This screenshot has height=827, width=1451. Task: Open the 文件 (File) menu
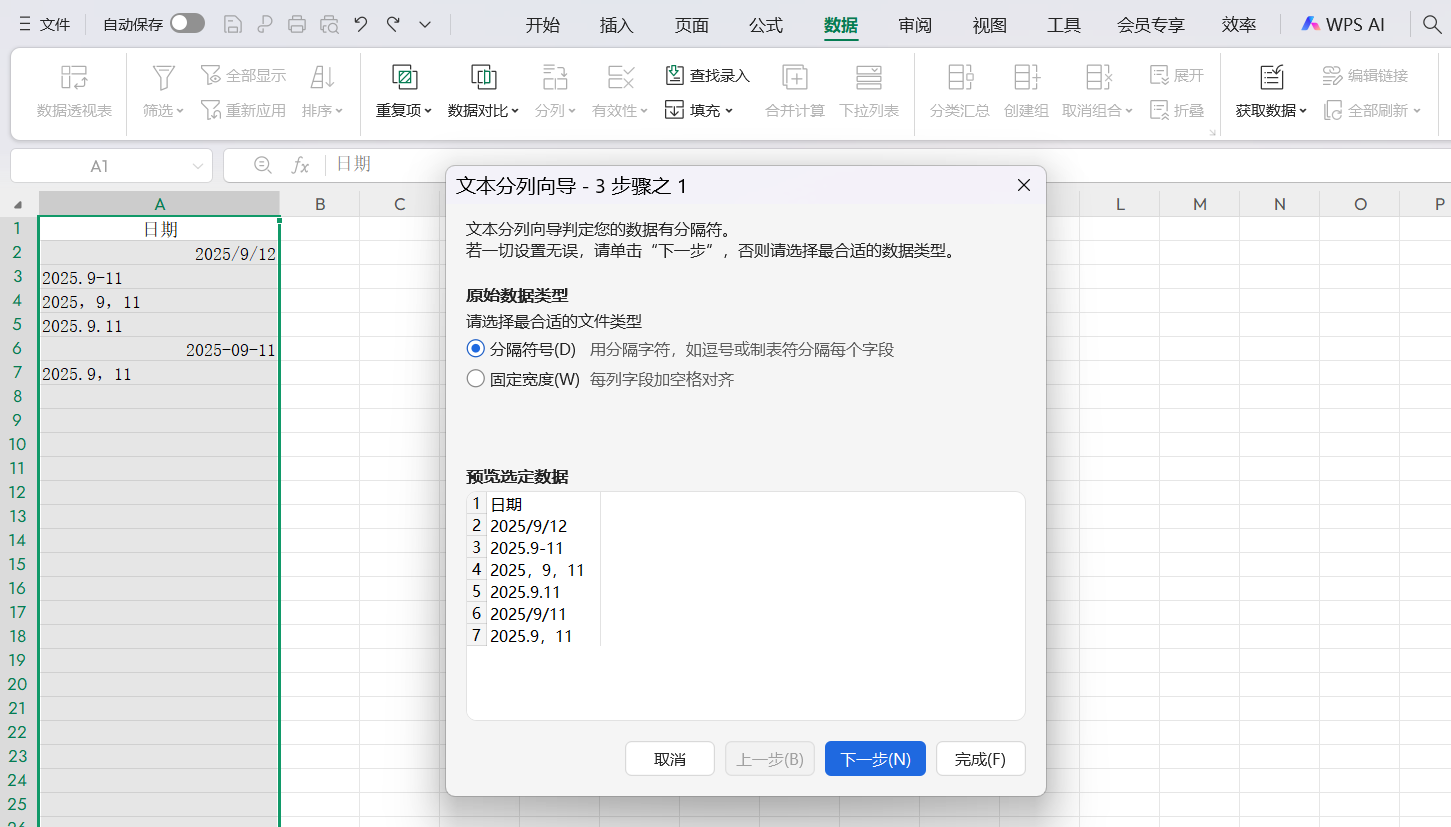tap(54, 22)
